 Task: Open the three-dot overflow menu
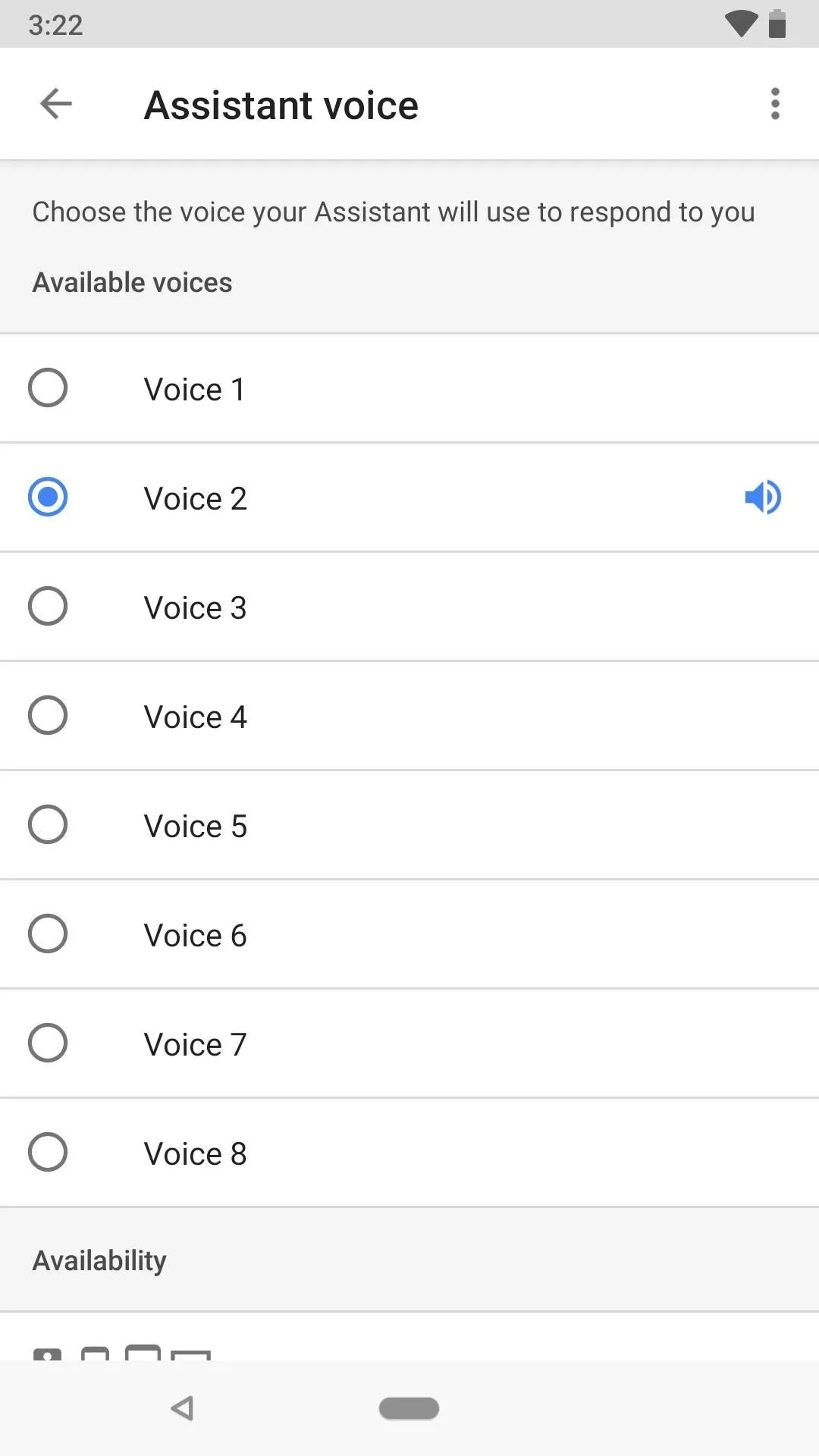pyautogui.click(x=775, y=104)
